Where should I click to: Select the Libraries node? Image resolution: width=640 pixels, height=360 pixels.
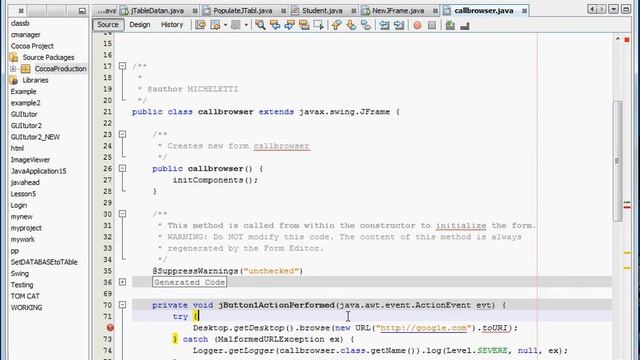tap(36, 80)
